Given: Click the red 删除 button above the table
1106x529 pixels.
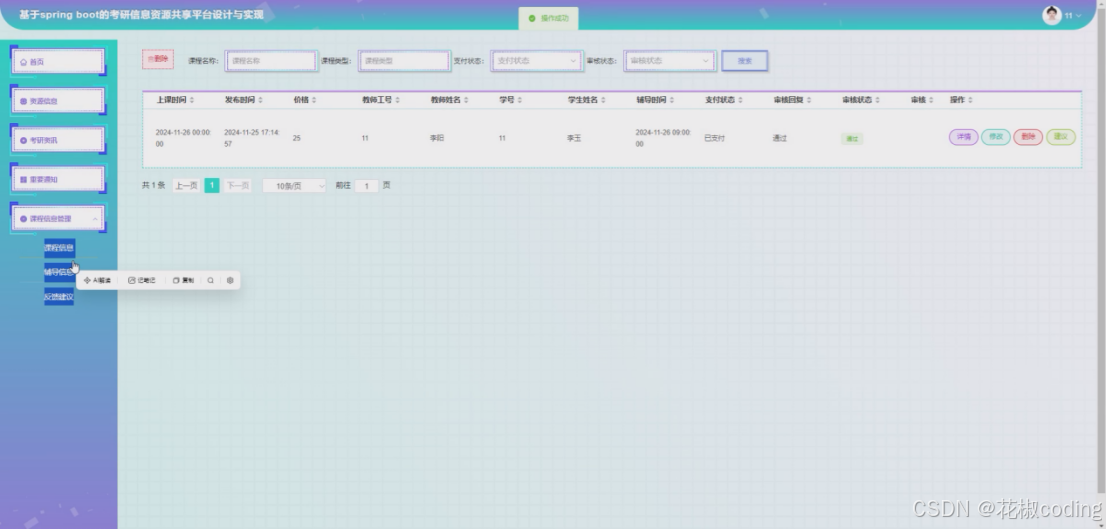Looking at the screenshot, I should coord(158,59).
